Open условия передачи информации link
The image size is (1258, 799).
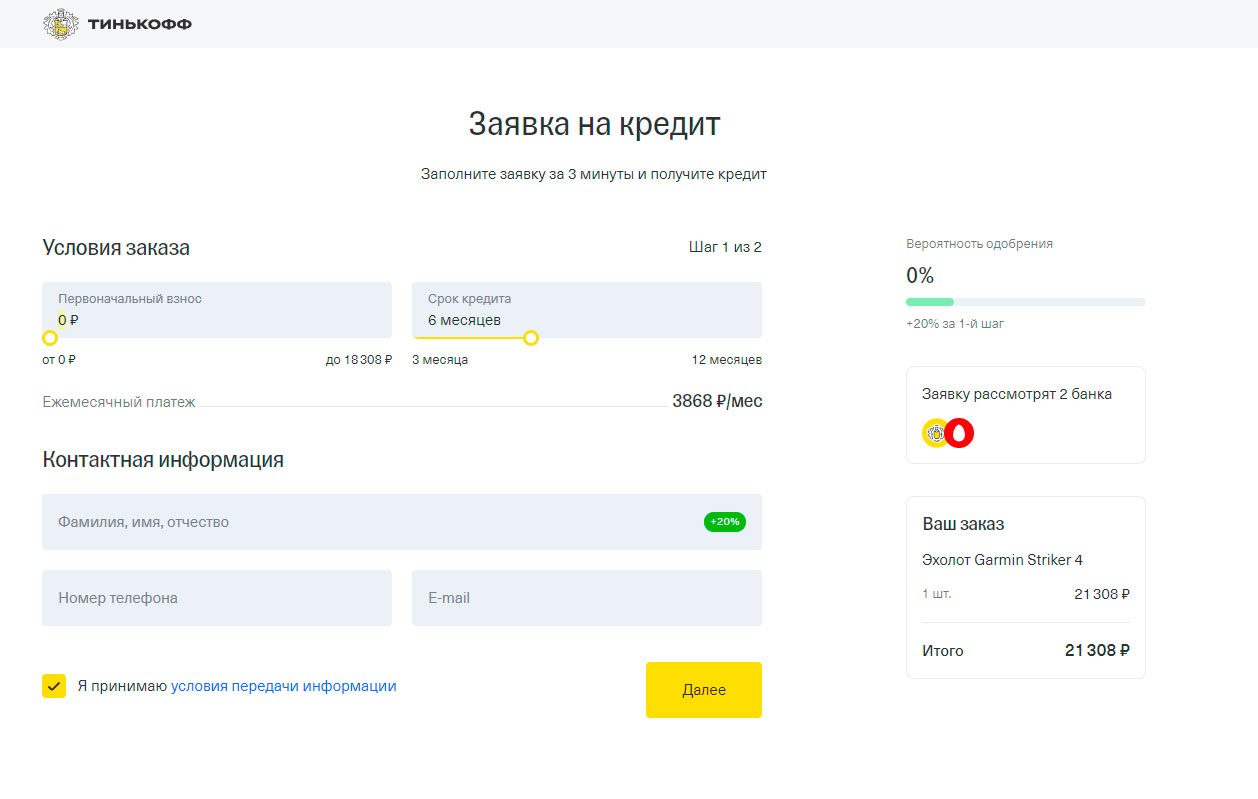click(283, 686)
